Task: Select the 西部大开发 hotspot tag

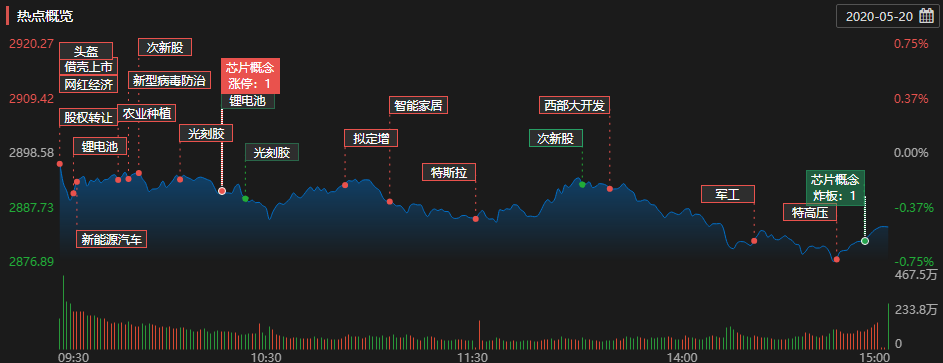Action: [x=574, y=105]
